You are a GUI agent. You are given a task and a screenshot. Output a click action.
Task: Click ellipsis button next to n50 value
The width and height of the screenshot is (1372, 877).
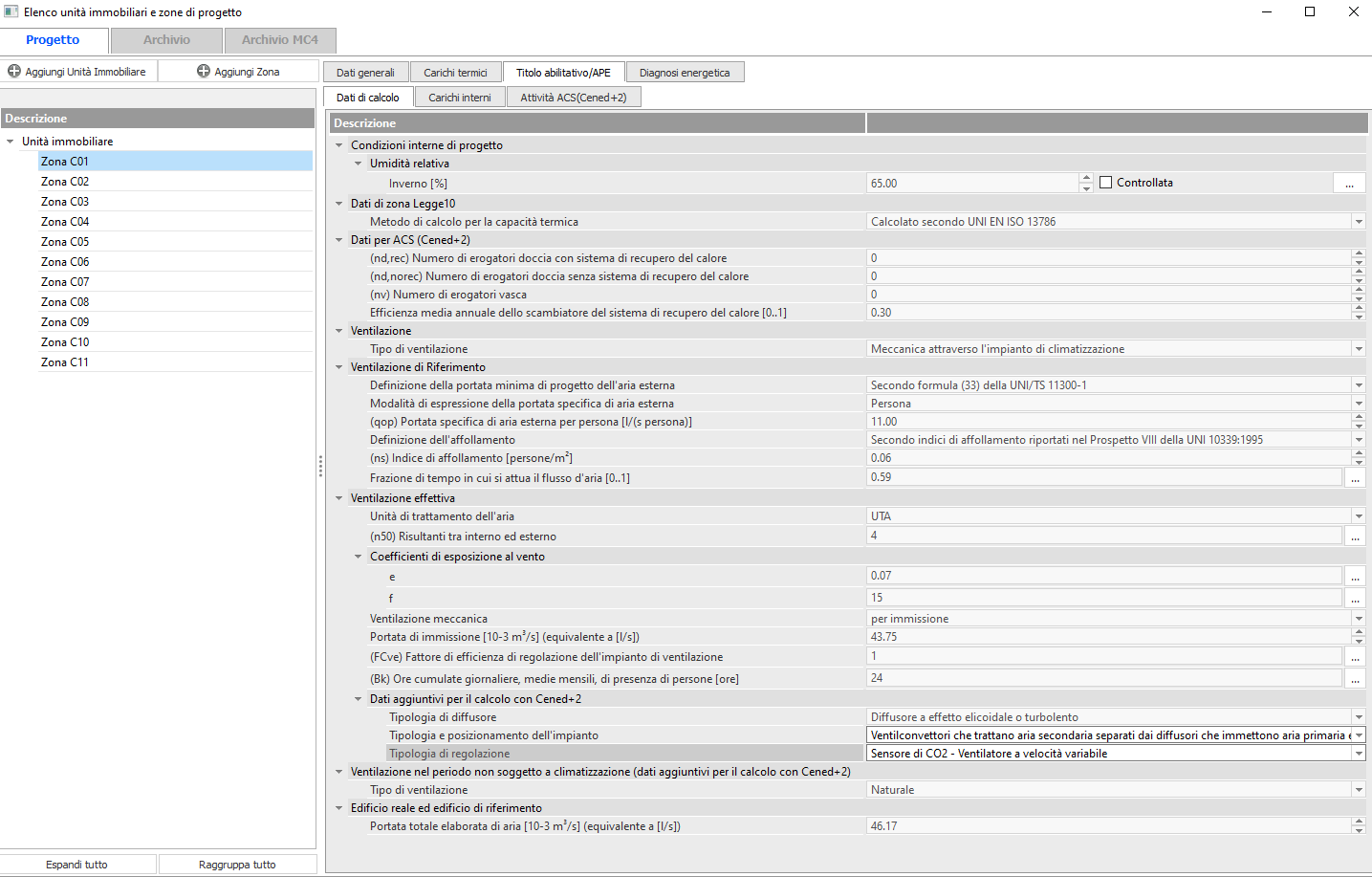coord(1355,537)
